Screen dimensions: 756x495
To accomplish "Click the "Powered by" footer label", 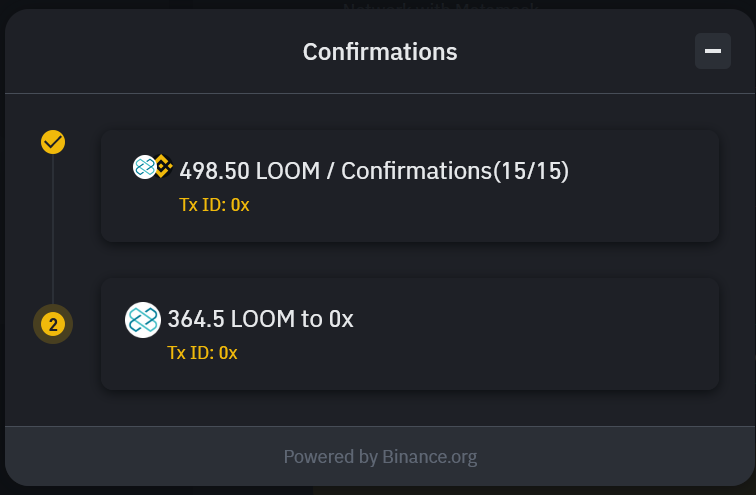I will [330, 457].
